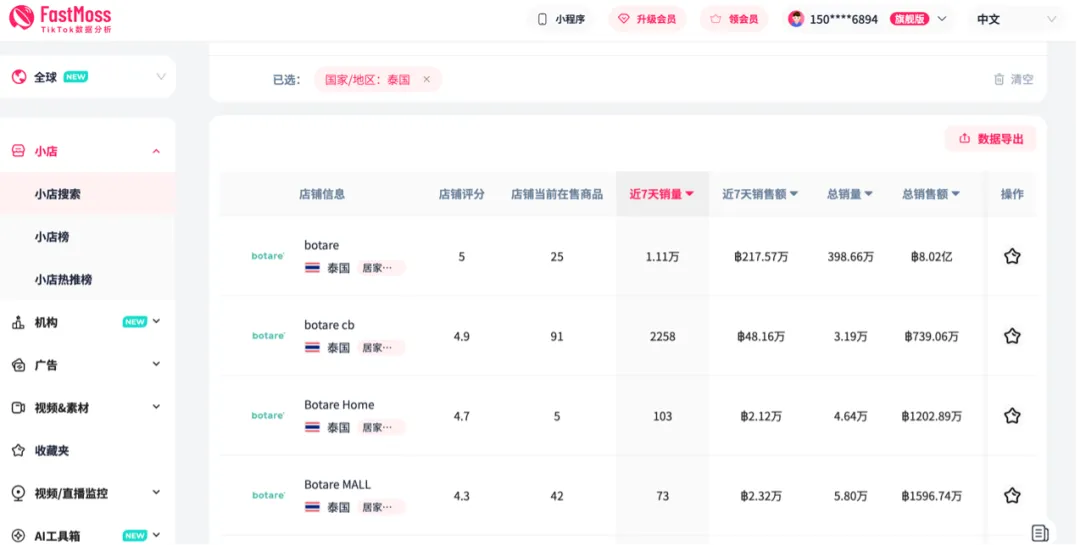1080x546 pixels.
Task: Click the 店铺评分 column header
Action: 461,194
